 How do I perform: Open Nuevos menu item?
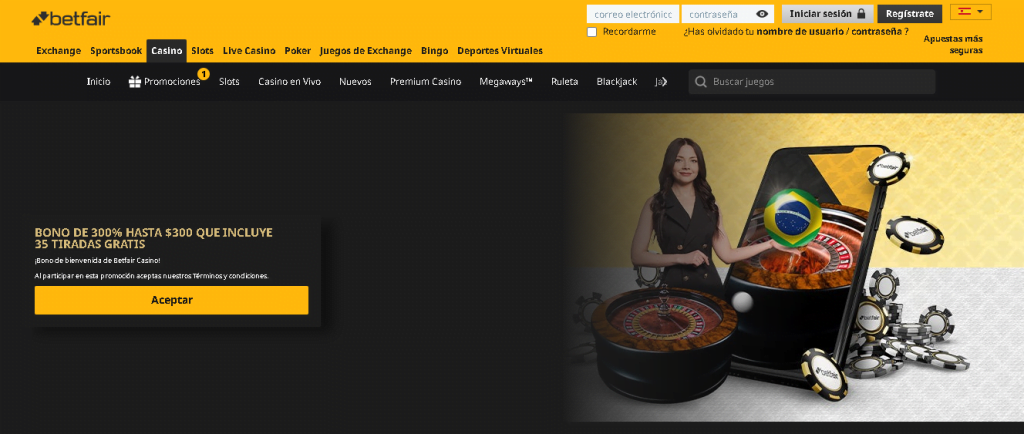pyautogui.click(x=355, y=82)
